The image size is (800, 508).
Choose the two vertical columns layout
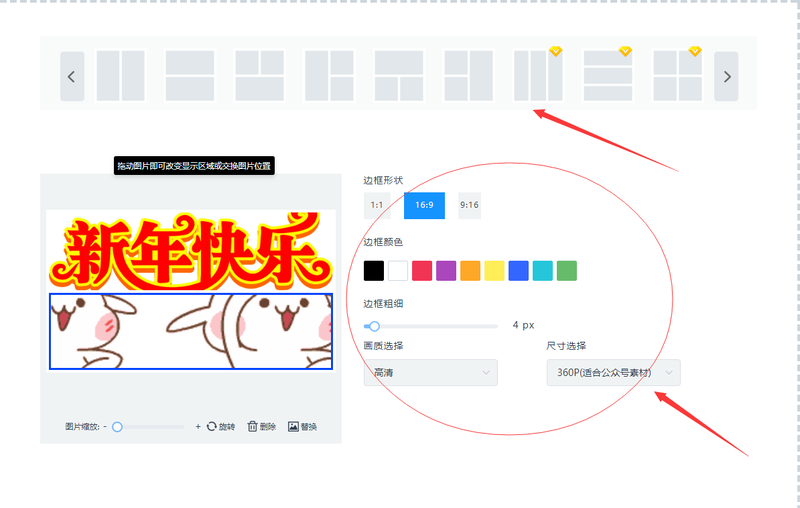tap(120, 75)
